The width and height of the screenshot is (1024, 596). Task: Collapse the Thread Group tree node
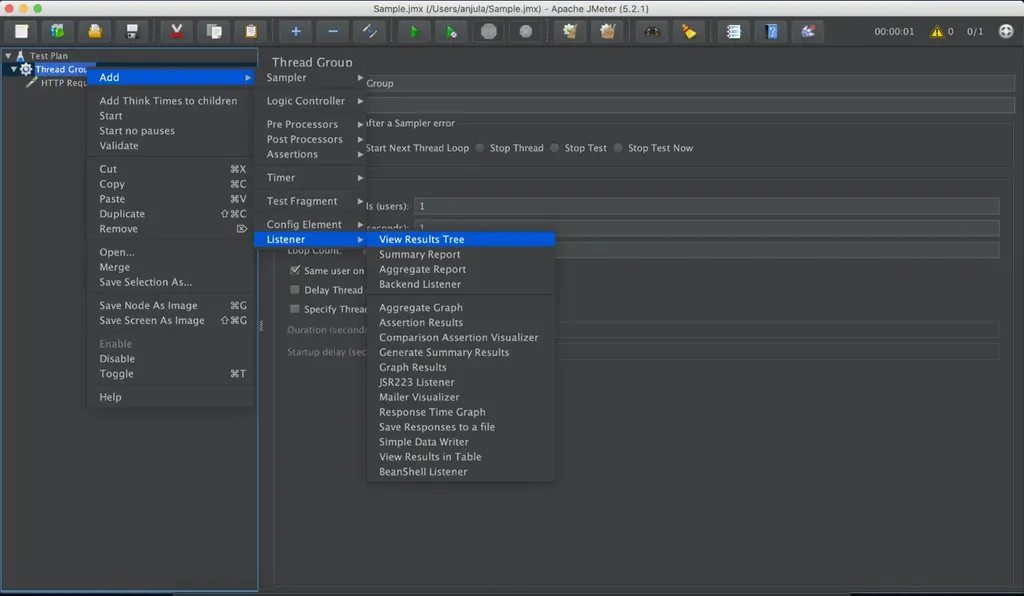14,69
